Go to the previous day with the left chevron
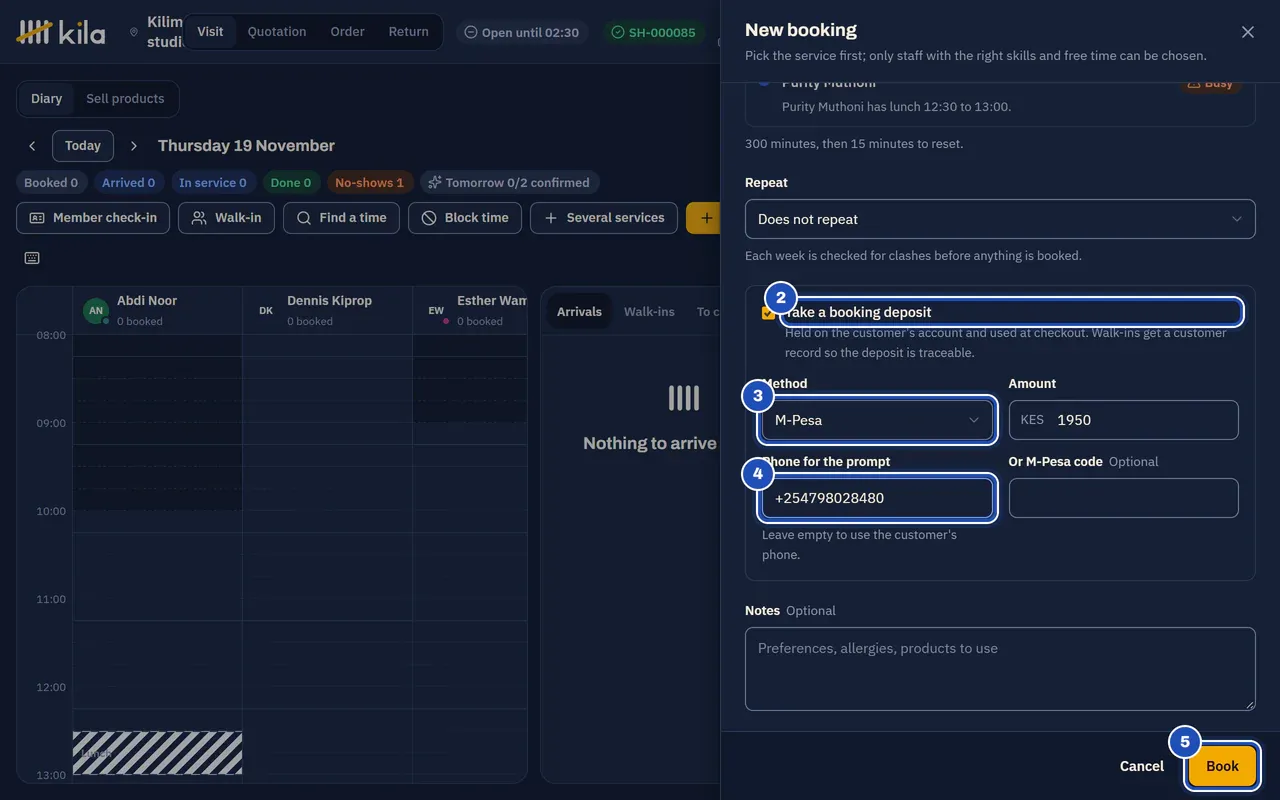This screenshot has width=1280, height=800. 32,146
